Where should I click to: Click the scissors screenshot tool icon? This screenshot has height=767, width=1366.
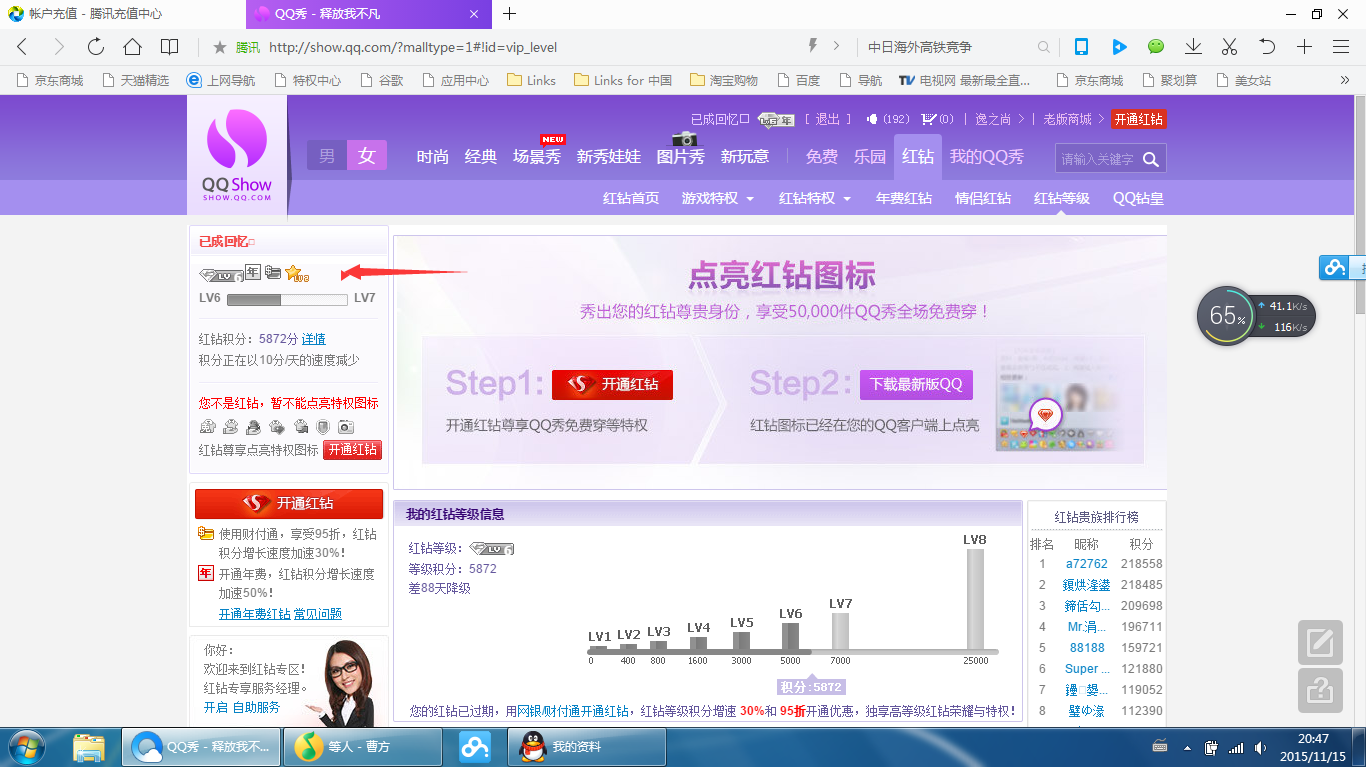click(1230, 47)
